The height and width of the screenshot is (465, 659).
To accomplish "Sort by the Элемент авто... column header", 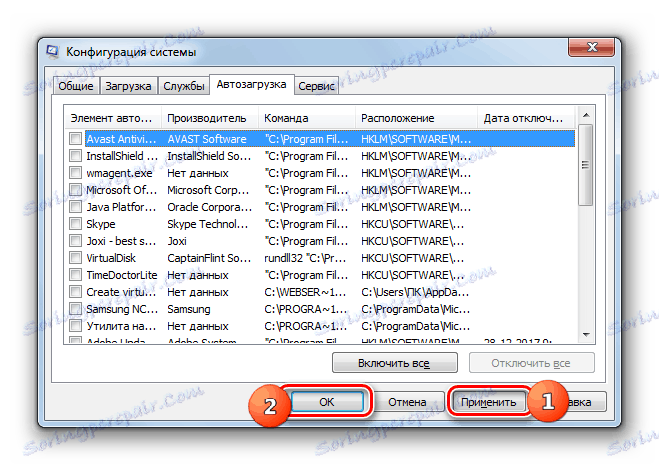I will [113, 118].
